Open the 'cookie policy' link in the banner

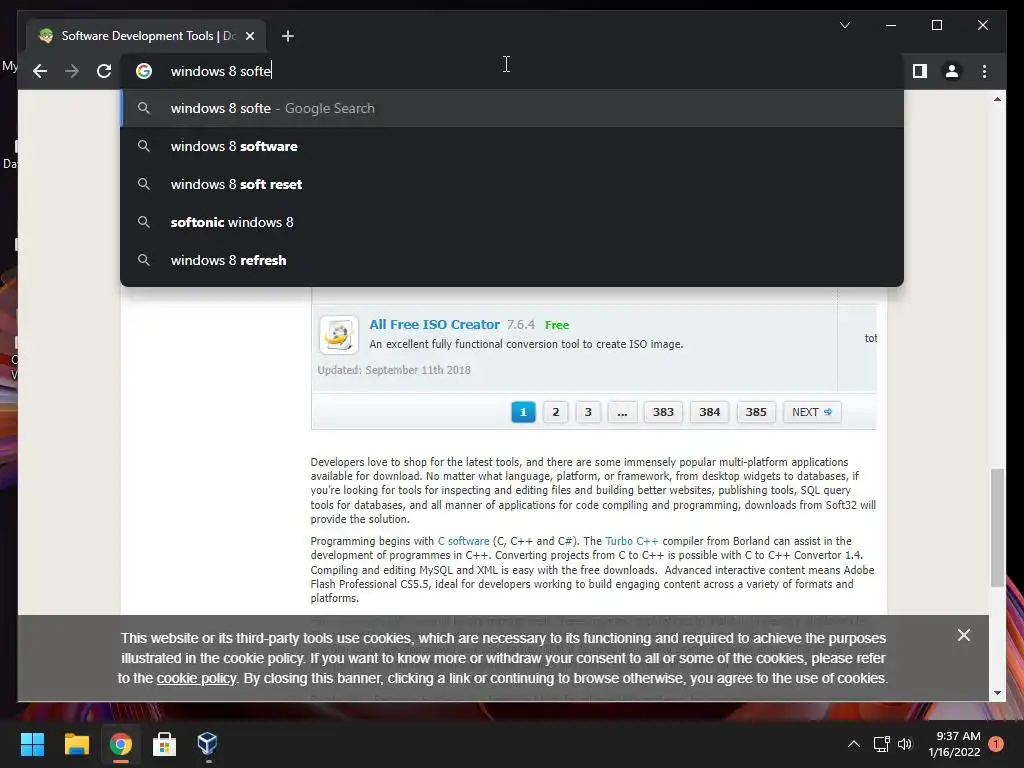[197, 679]
